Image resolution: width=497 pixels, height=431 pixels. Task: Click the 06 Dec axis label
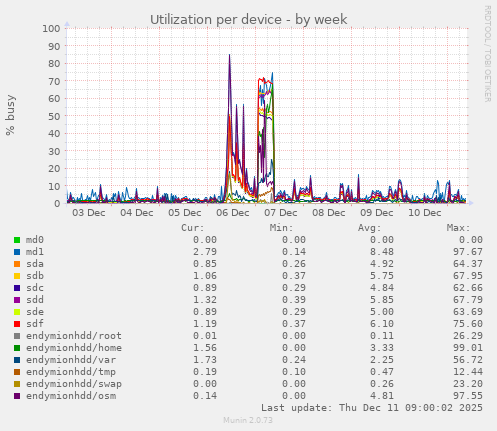tap(233, 213)
